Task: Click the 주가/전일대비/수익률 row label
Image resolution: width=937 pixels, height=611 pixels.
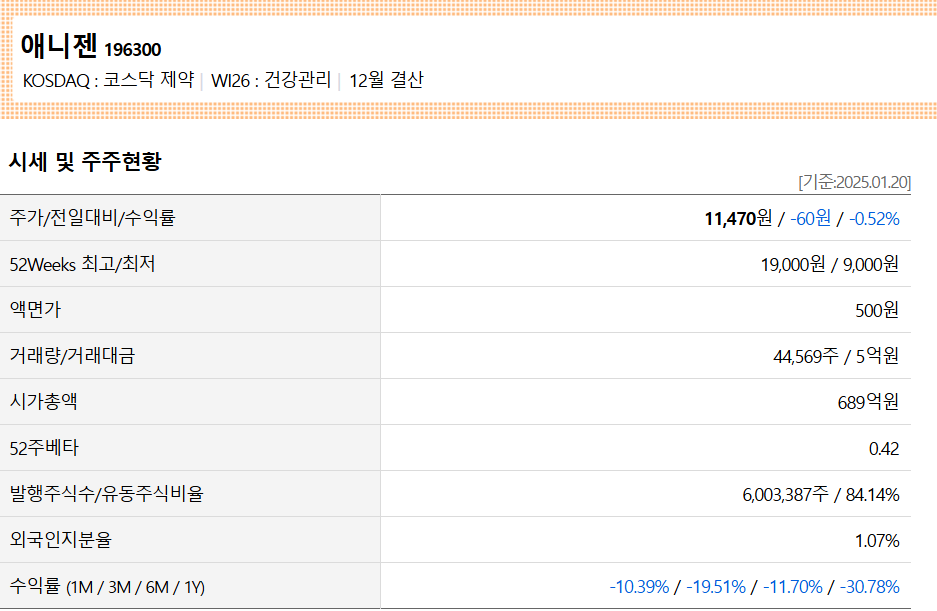Action: click(x=92, y=218)
